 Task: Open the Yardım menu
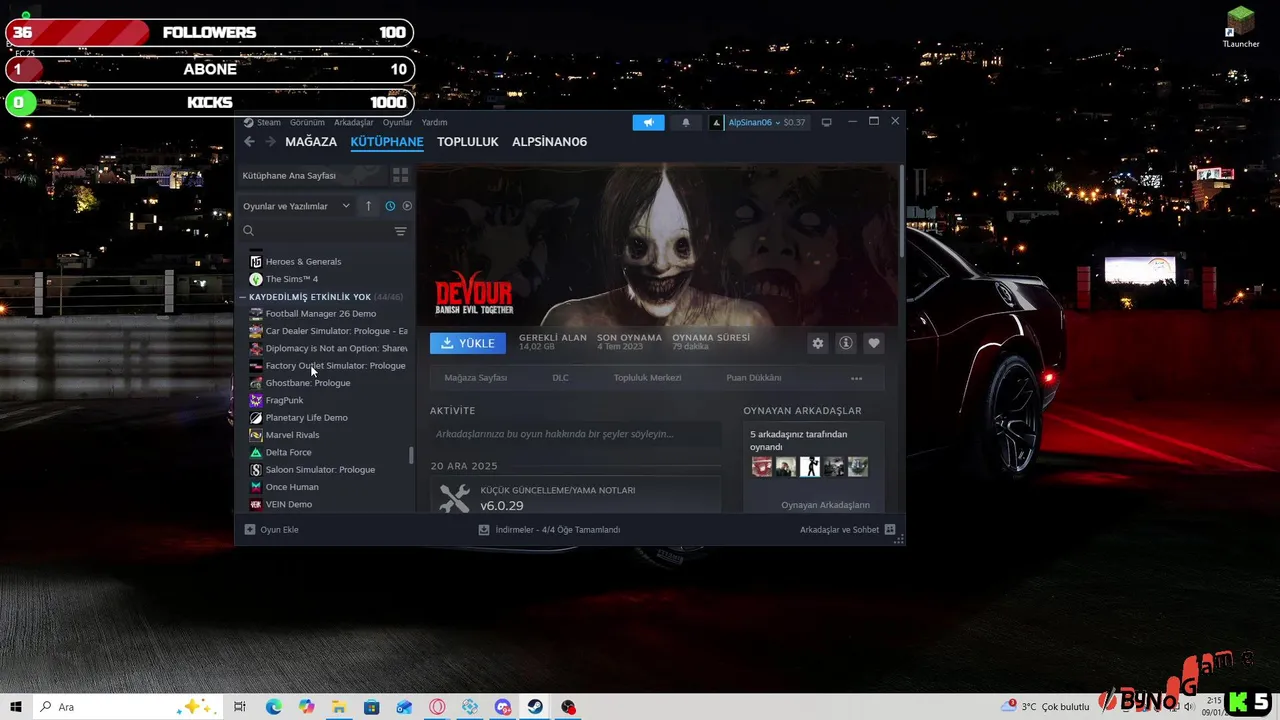(434, 122)
